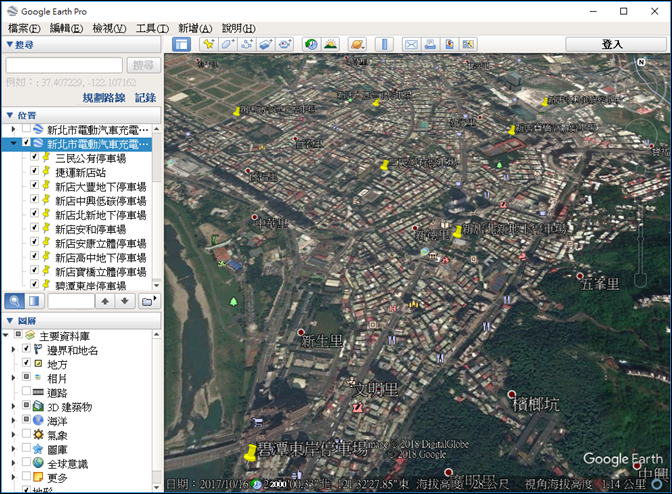Uncheck 新店大豐地下停車場 checkbox
This screenshot has height=494, width=672.
pos(35,185)
